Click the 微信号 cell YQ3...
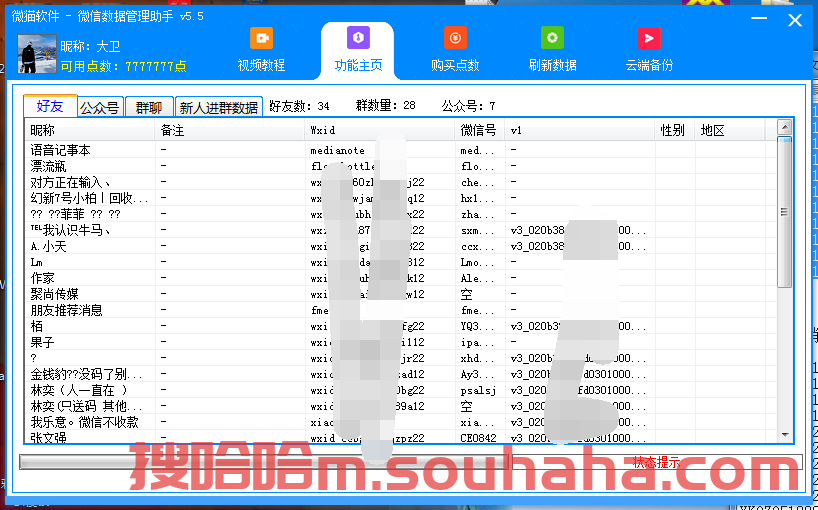818x510 pixels. pos(477,326)
